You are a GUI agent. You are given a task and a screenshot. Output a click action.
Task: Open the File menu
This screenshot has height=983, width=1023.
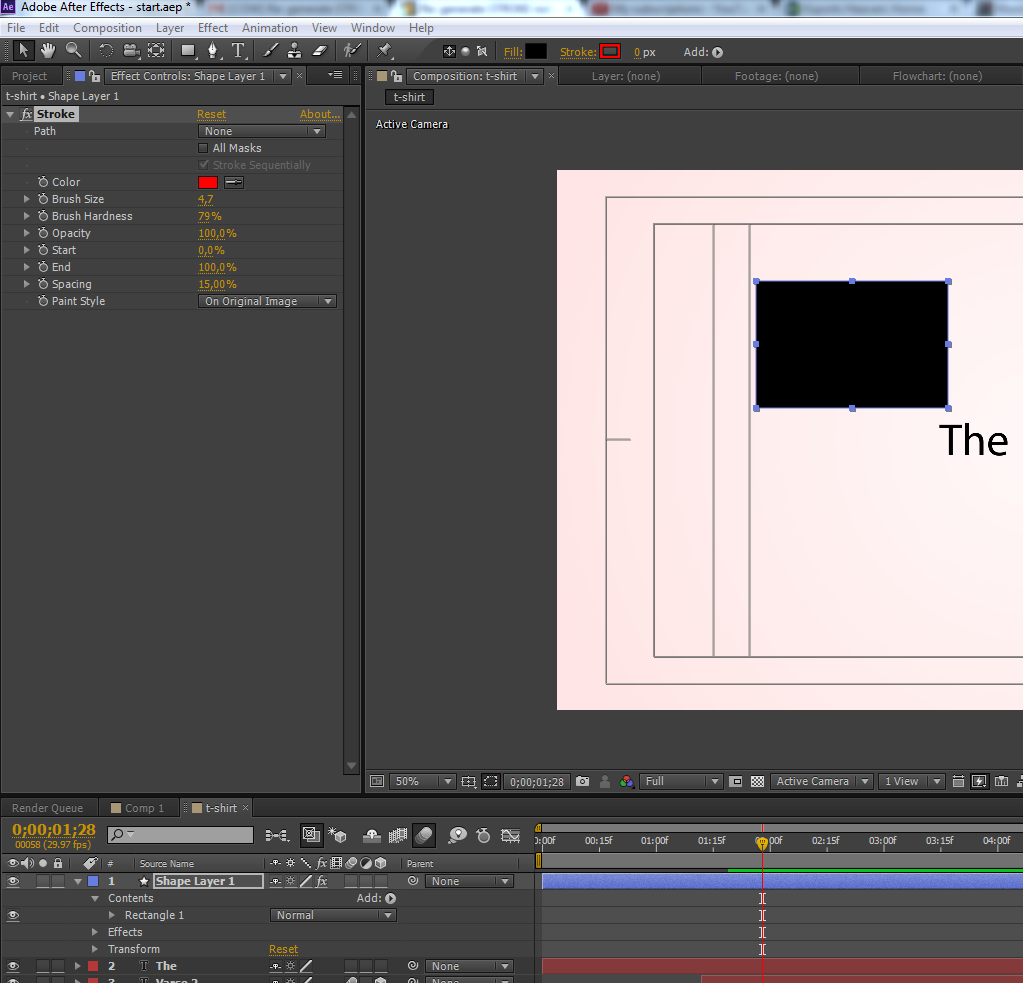tap(16, 28)
